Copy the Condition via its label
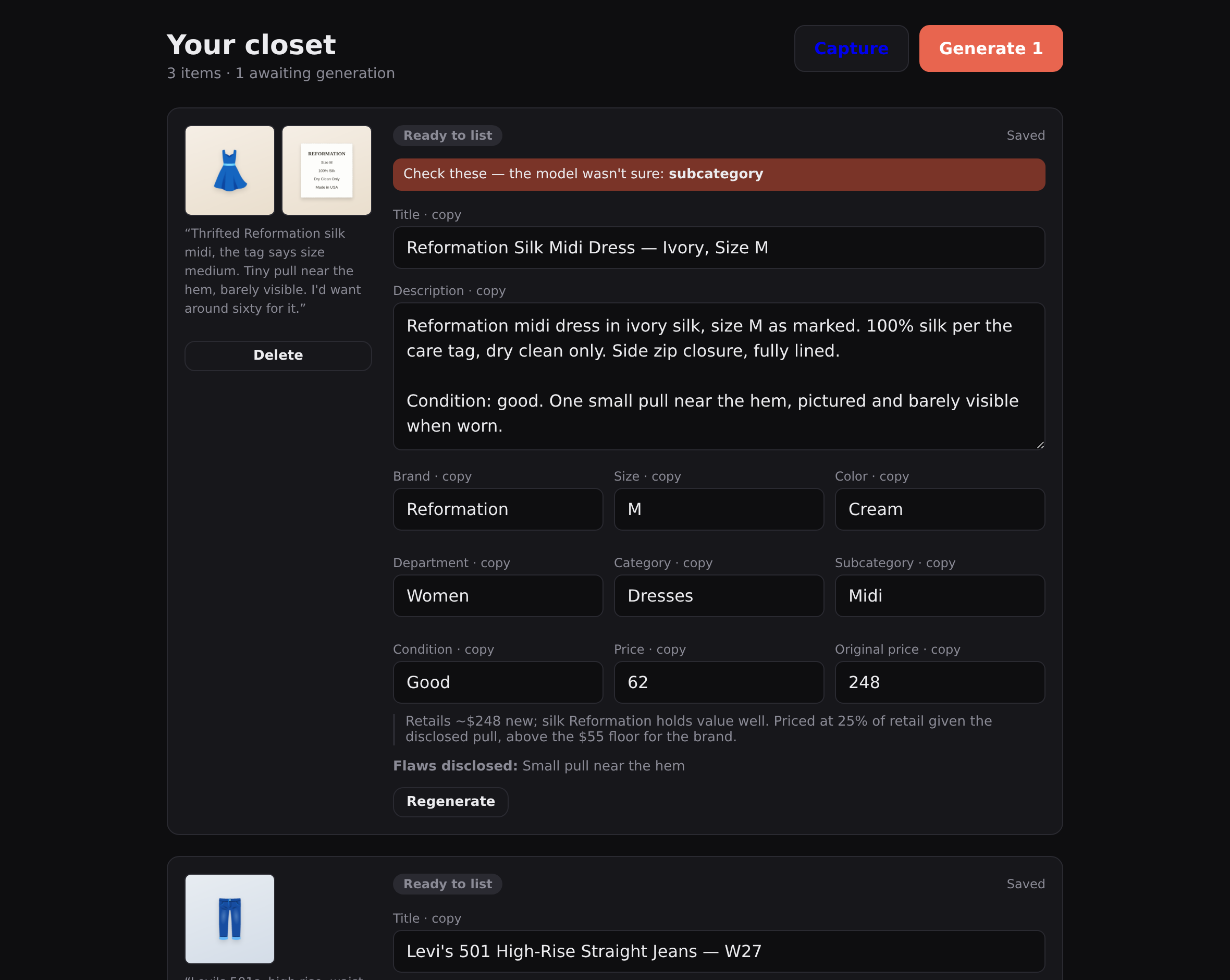The width and height of the screenshot is (1230, 980). click(x=444, y=650)
